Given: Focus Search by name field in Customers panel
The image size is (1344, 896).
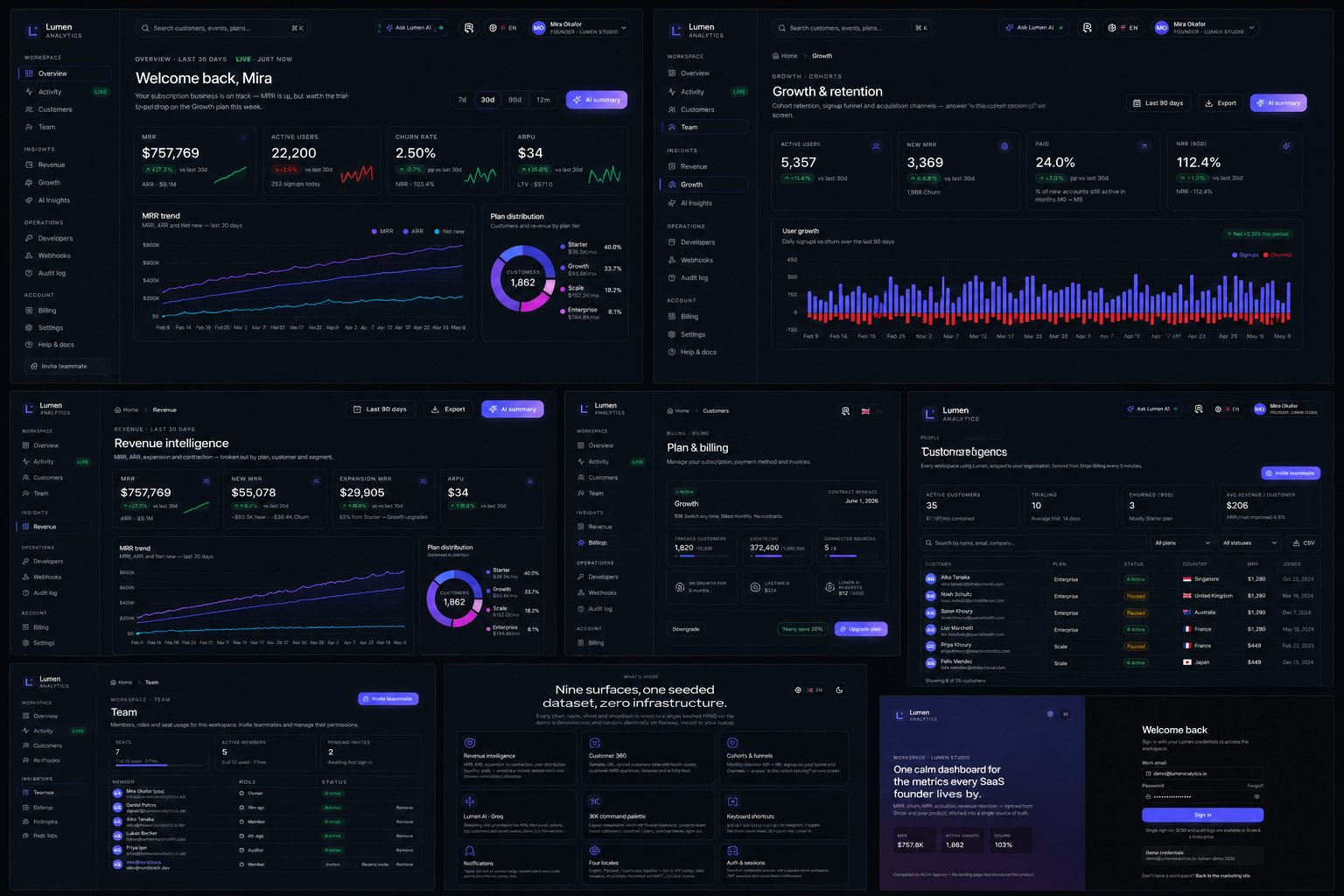Looking at the screenshot, I should [x=1033, y=542].
